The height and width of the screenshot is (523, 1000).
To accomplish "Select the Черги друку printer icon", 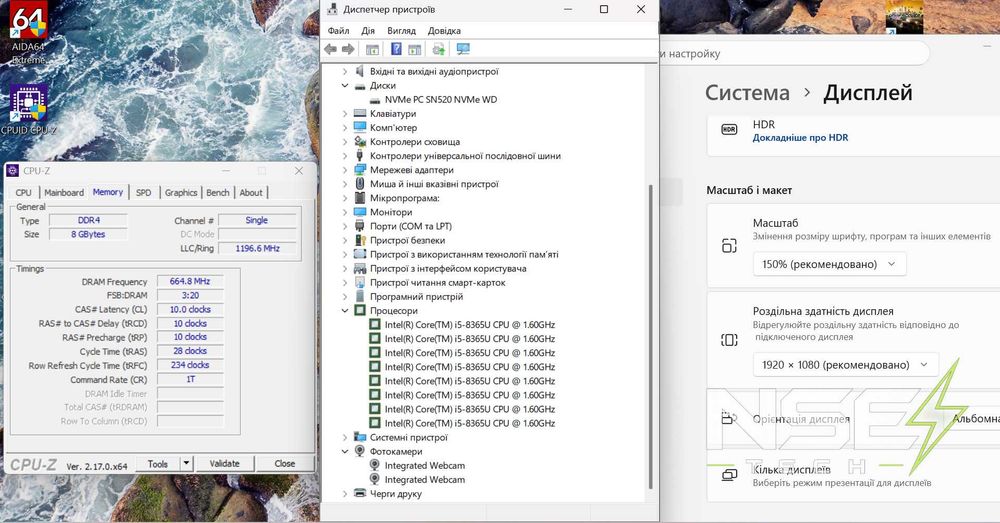I will pos(360,494).
